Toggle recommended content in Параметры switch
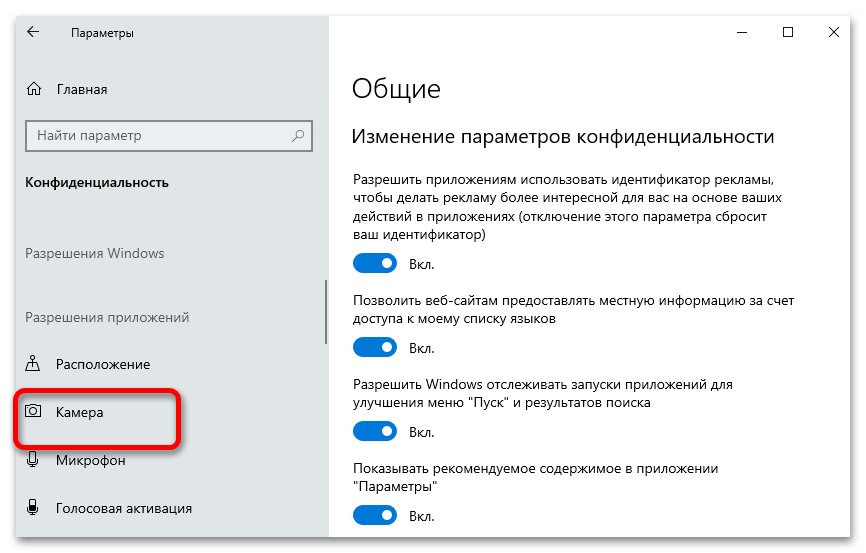The image size is (866, 553). click(x=375, y=515)
